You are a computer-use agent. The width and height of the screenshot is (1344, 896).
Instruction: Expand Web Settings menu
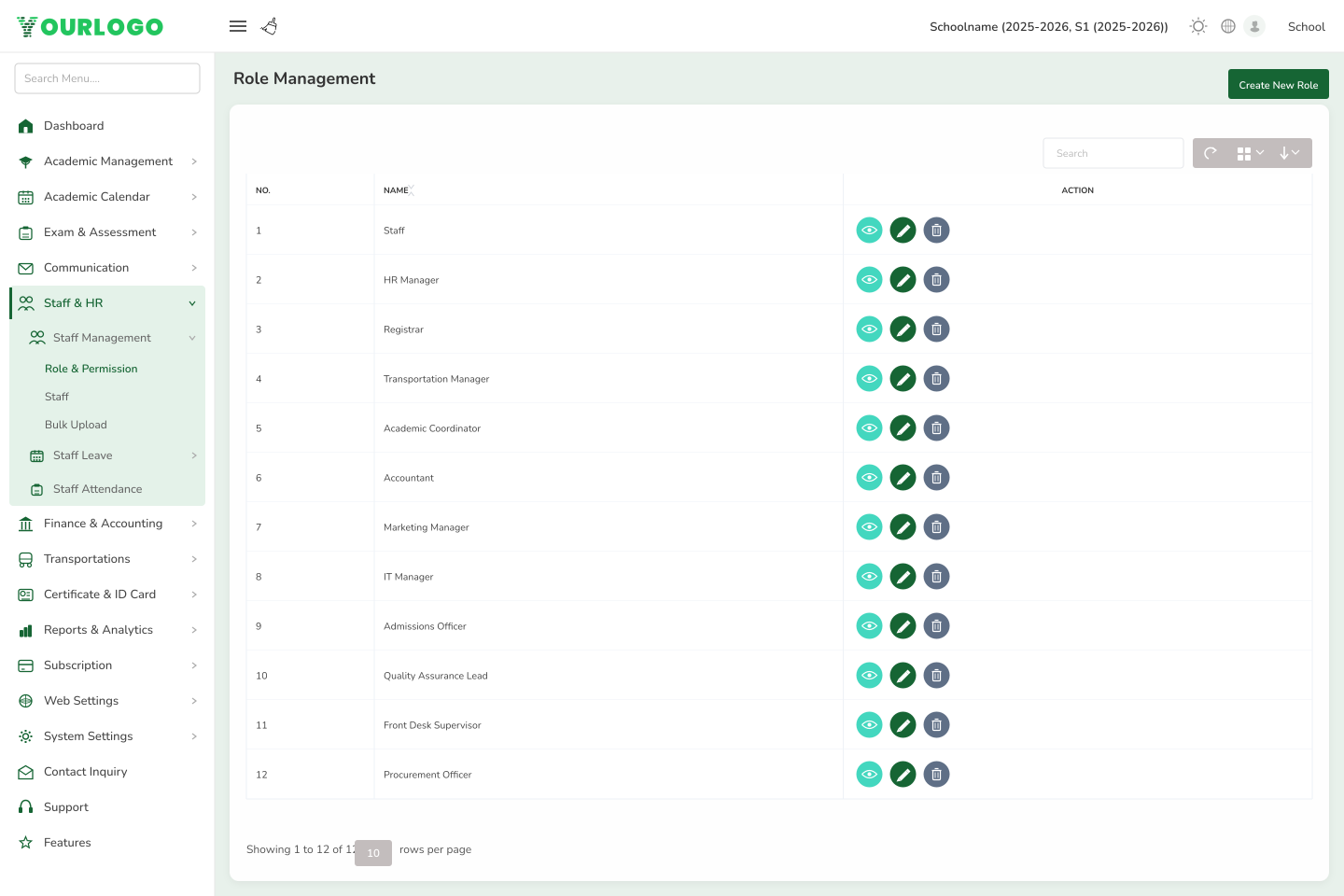[107, 701]
